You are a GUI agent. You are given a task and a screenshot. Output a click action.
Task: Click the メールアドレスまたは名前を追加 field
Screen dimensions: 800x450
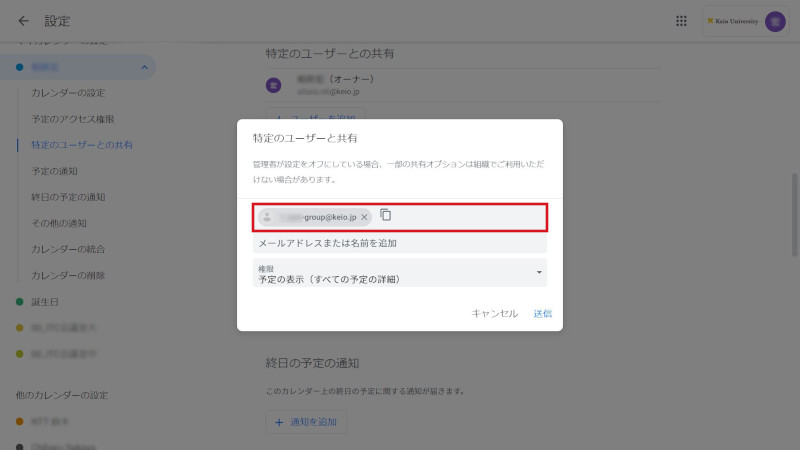click(400, 243)
